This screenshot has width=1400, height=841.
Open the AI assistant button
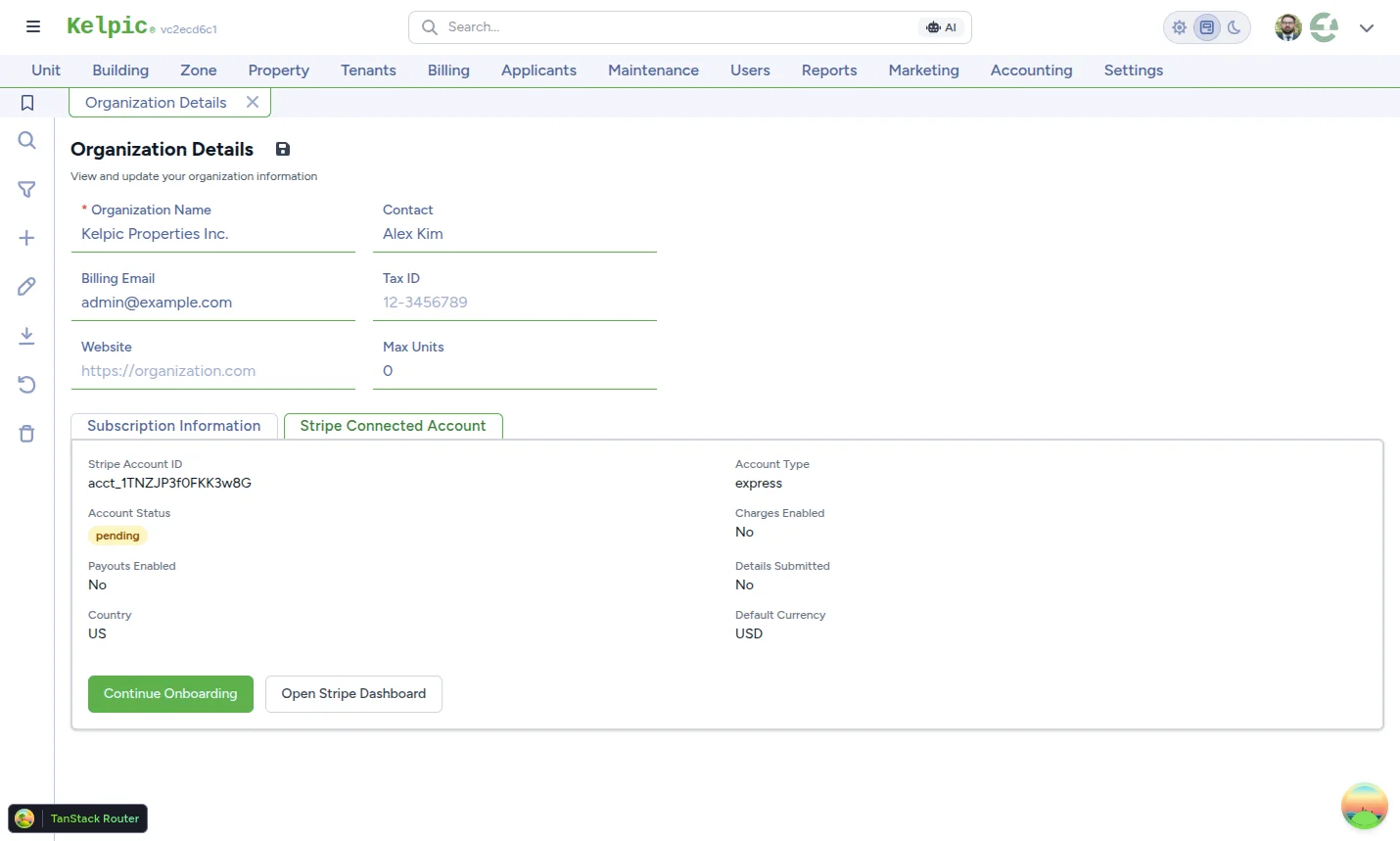point(942,27)
